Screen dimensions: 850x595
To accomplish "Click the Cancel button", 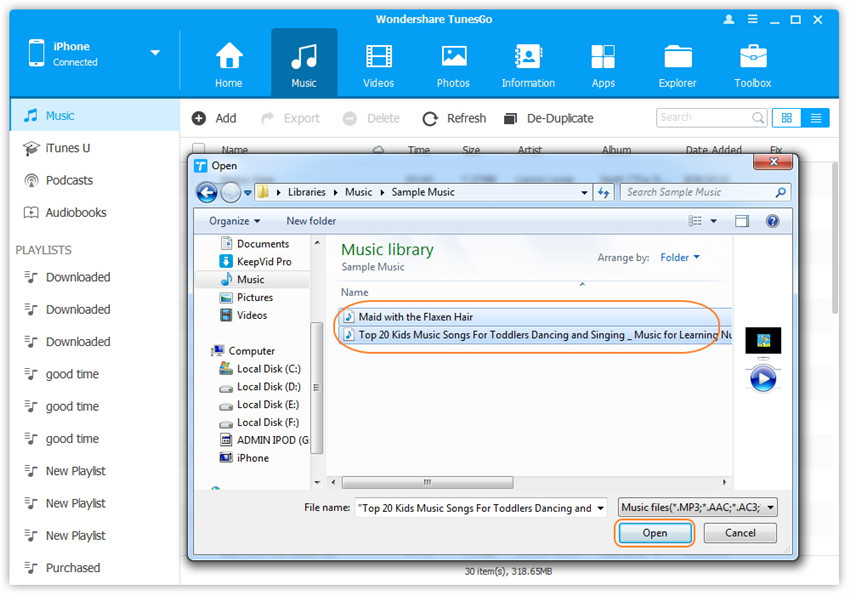I will [x=740, y=533].
